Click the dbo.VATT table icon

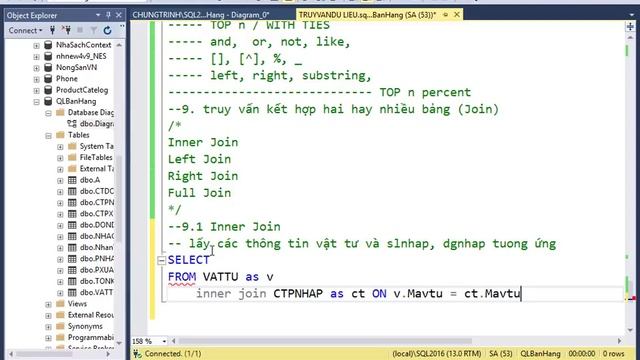click(x=72, y=292)
